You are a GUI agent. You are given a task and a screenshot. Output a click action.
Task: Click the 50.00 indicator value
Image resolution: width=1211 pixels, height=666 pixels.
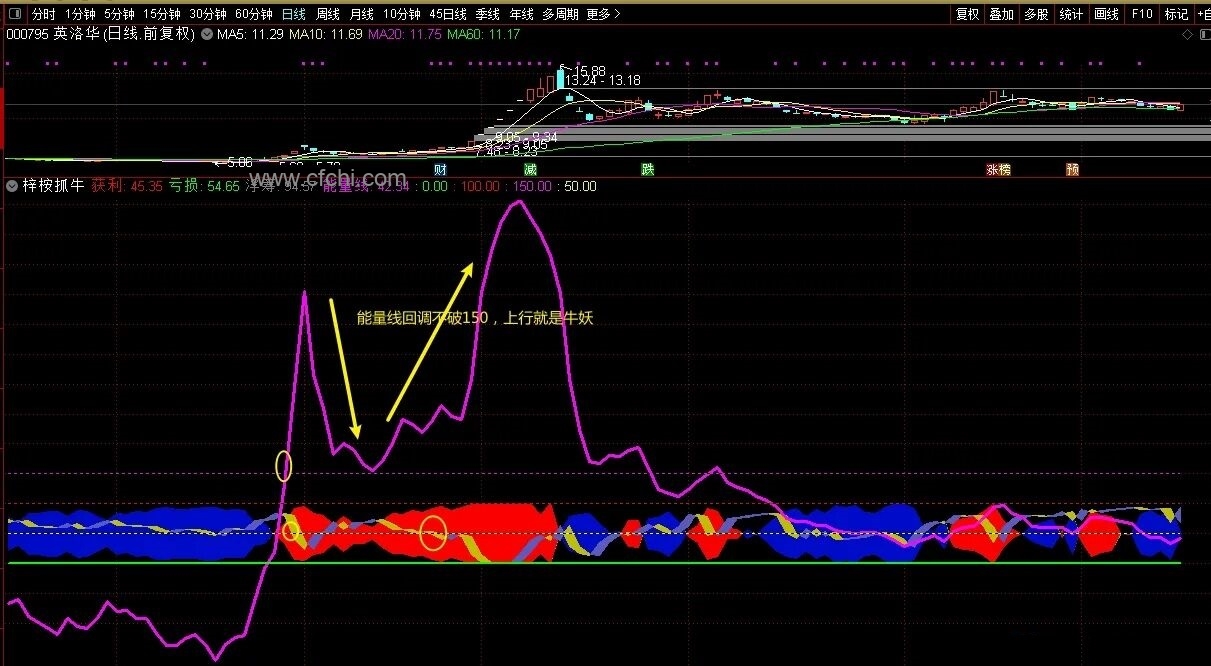(x=579, y=186)
